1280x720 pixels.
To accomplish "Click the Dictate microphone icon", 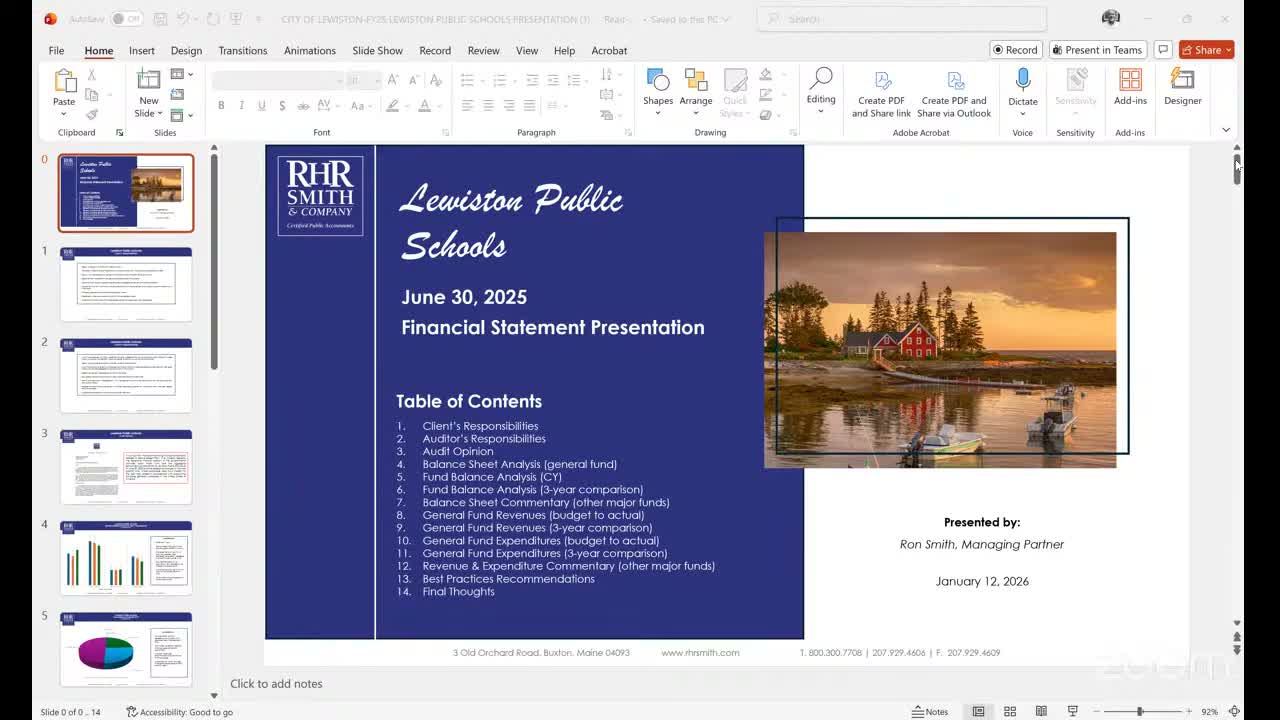I will pyautogui.click(x=1022, y=81).
